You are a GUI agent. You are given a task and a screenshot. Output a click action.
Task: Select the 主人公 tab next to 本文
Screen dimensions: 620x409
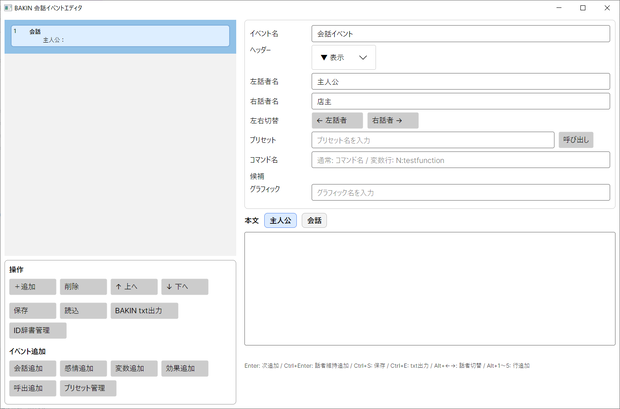coord(280,220)
